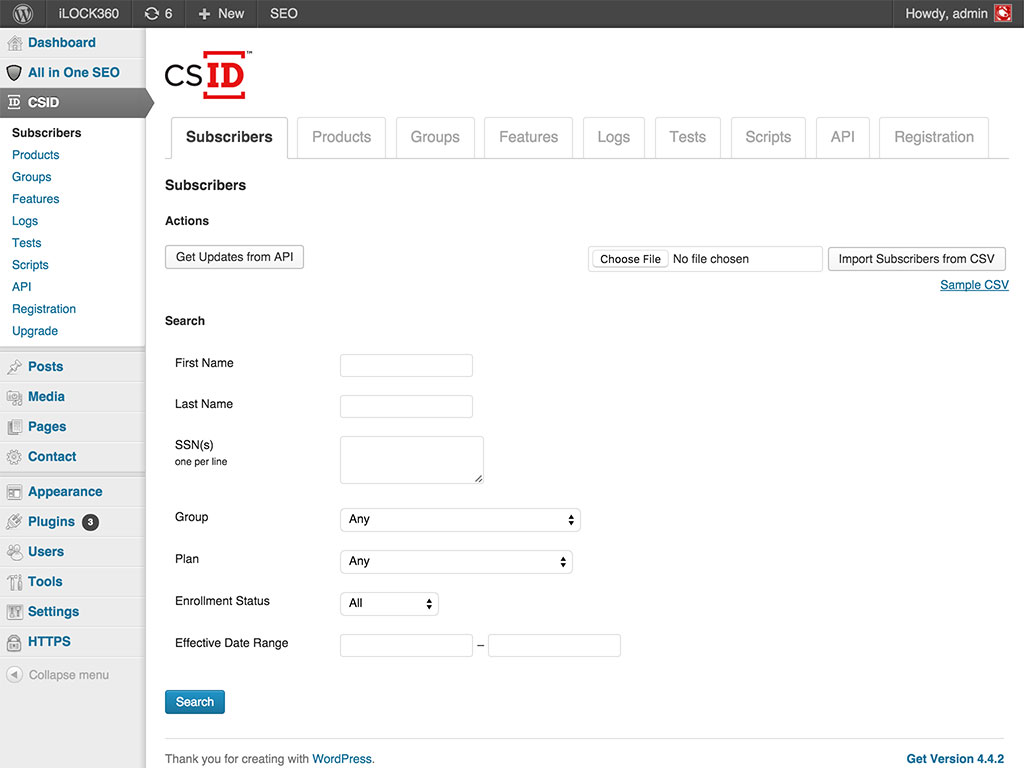
Task: Switch to the Groups tab
Action: [x=435, y=137]
